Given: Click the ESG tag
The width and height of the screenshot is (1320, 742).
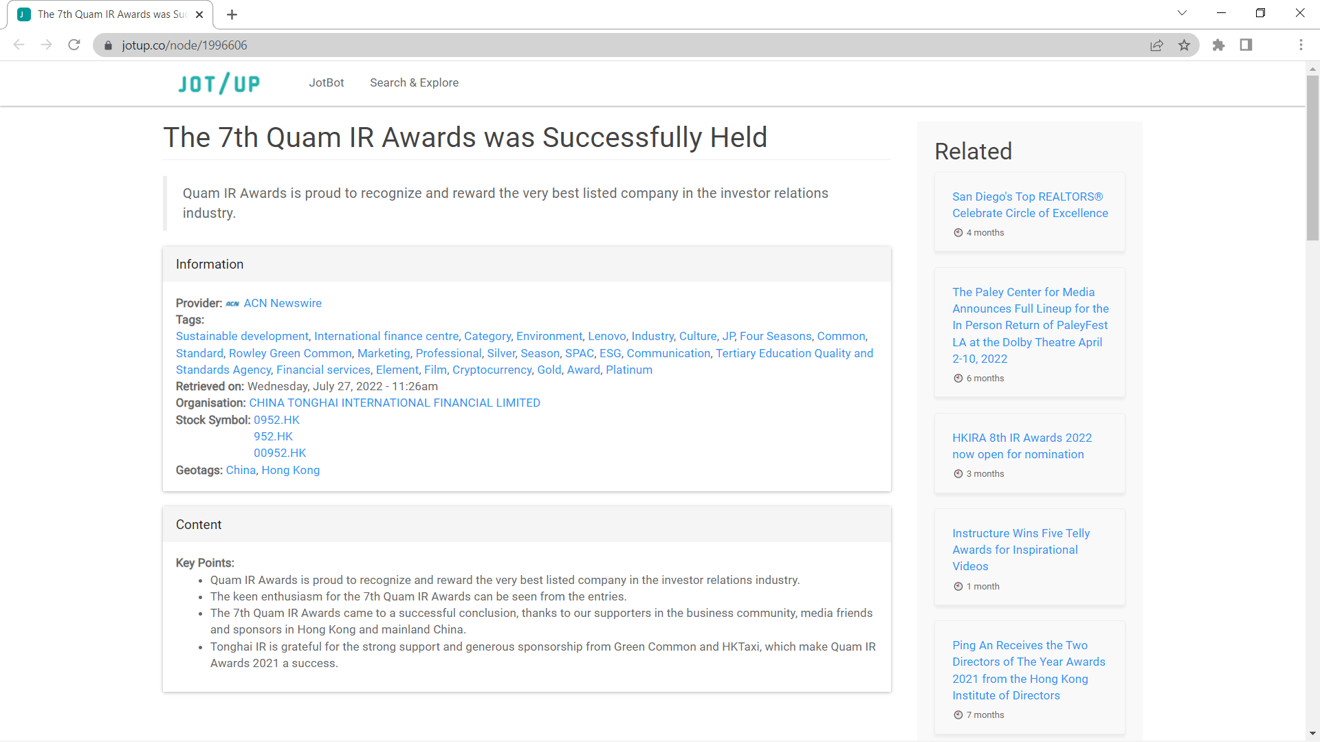Looking at the screenshot, I should pyautogui.click(x=610, y=353).
